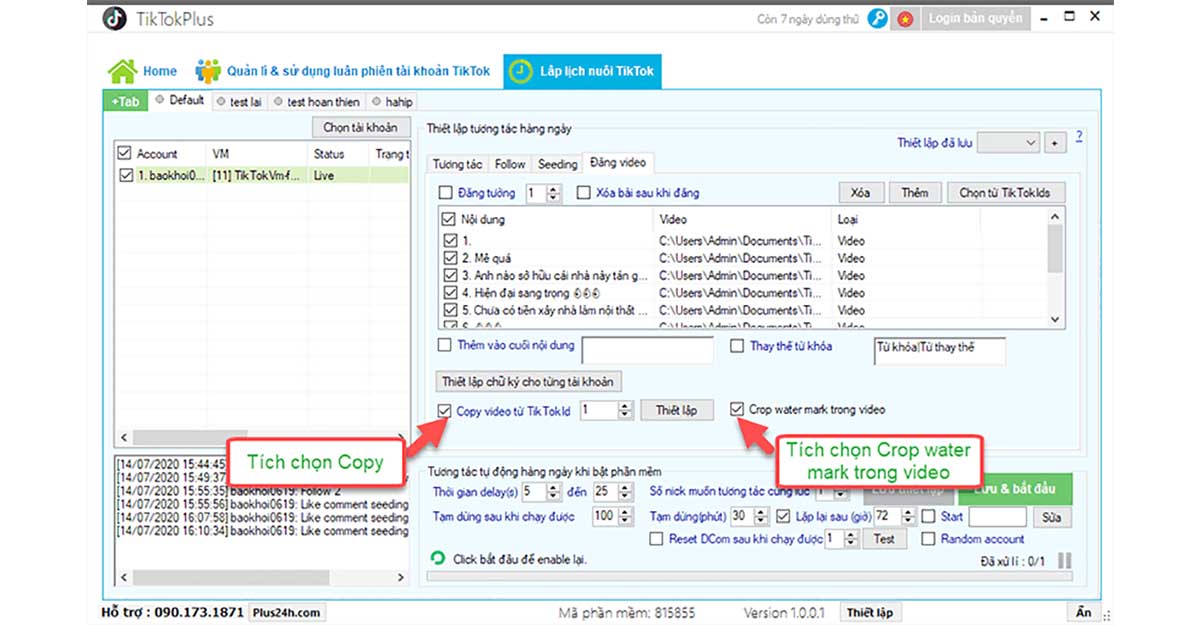Select the 'test lai' group tab
Screen dimensions: 1200x625
239,101
